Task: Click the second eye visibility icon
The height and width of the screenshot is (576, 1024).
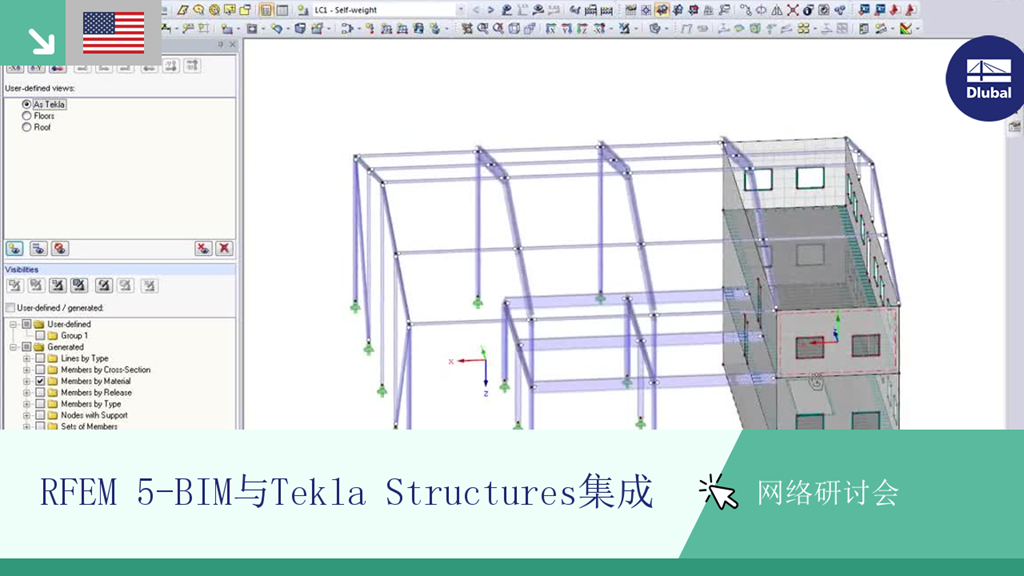Action: [x=38, y=248]
